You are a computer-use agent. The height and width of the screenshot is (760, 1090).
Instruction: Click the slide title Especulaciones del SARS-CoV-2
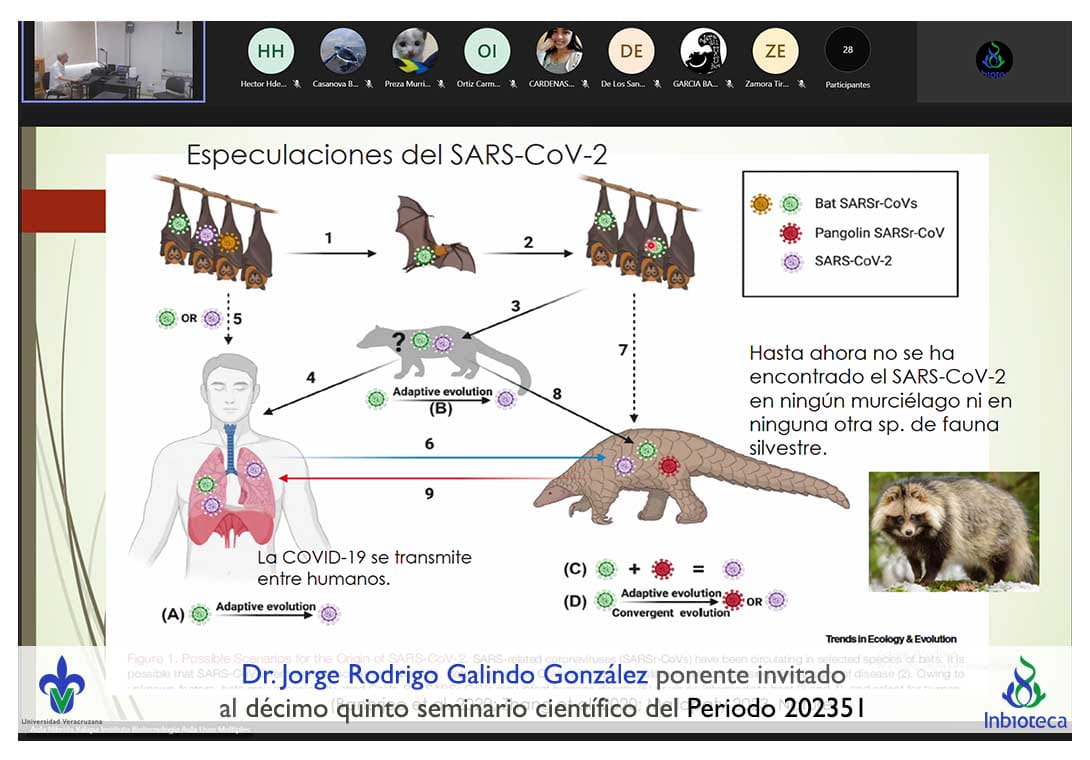click(x=397, y=155)
